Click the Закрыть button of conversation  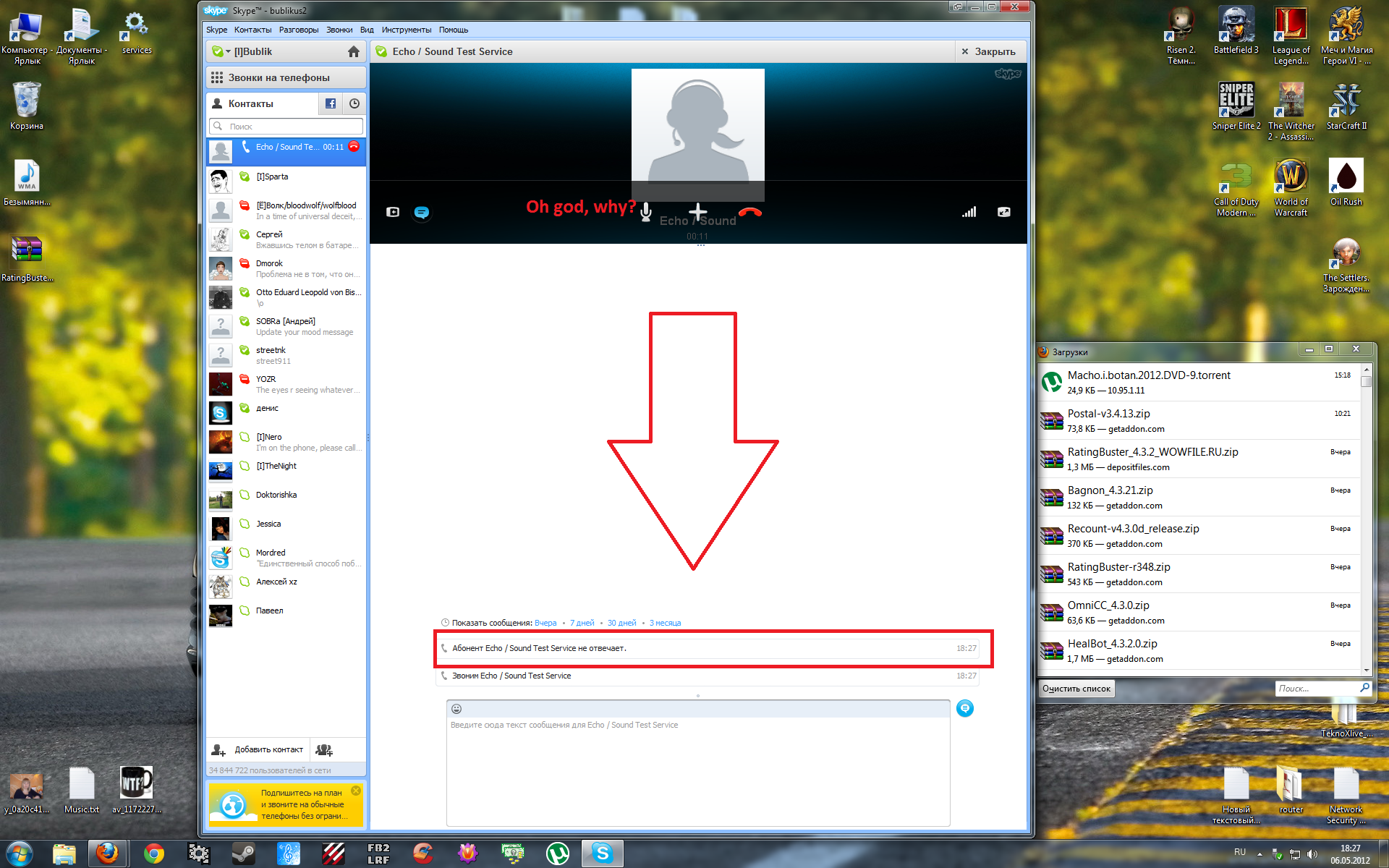[989, 51]
